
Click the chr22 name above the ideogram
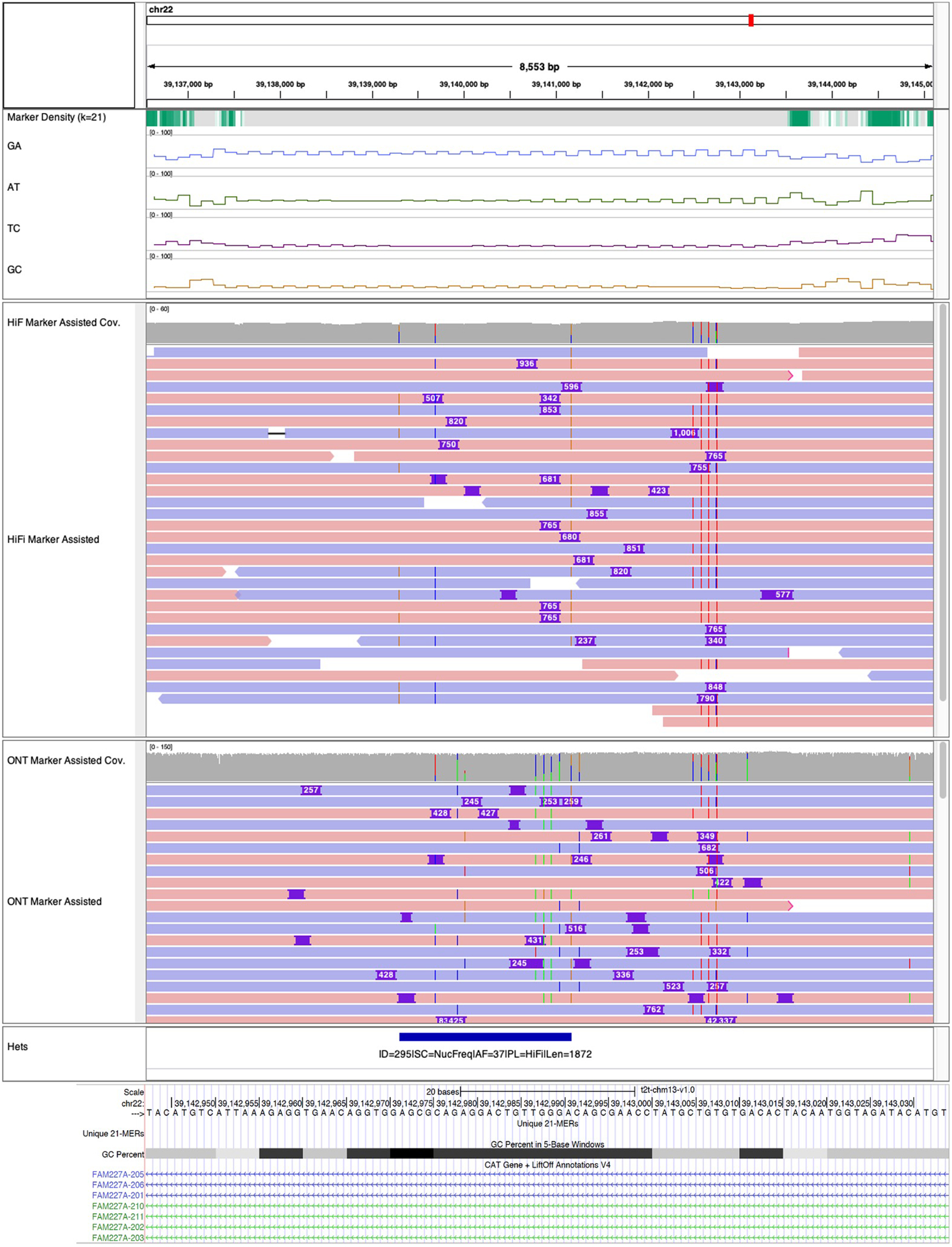161,10
